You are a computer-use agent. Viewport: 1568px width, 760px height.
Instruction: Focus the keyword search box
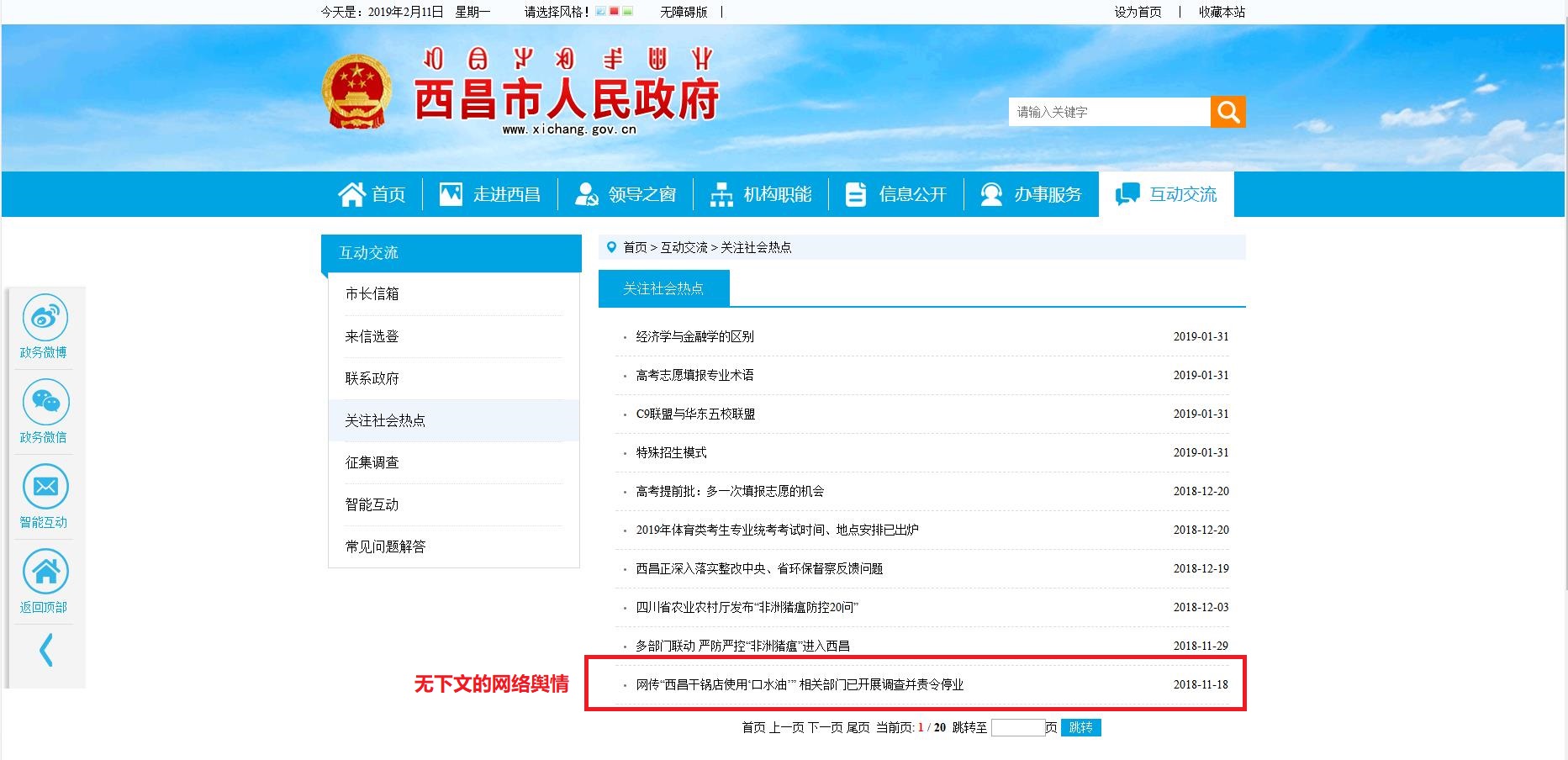coord(1109,112)
